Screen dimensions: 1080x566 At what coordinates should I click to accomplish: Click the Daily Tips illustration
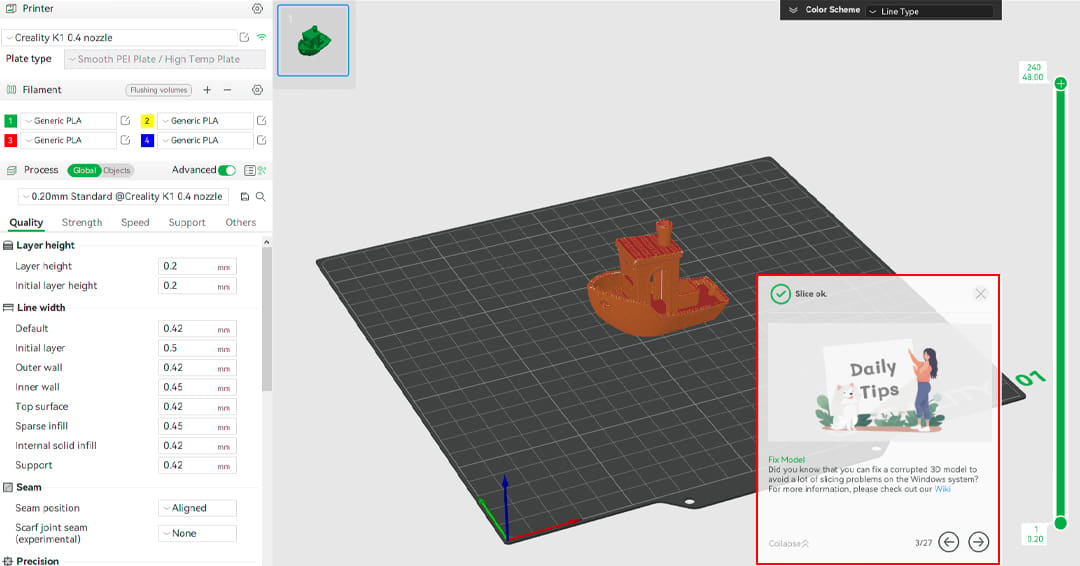pyautogui.click(x=880, y=383)
